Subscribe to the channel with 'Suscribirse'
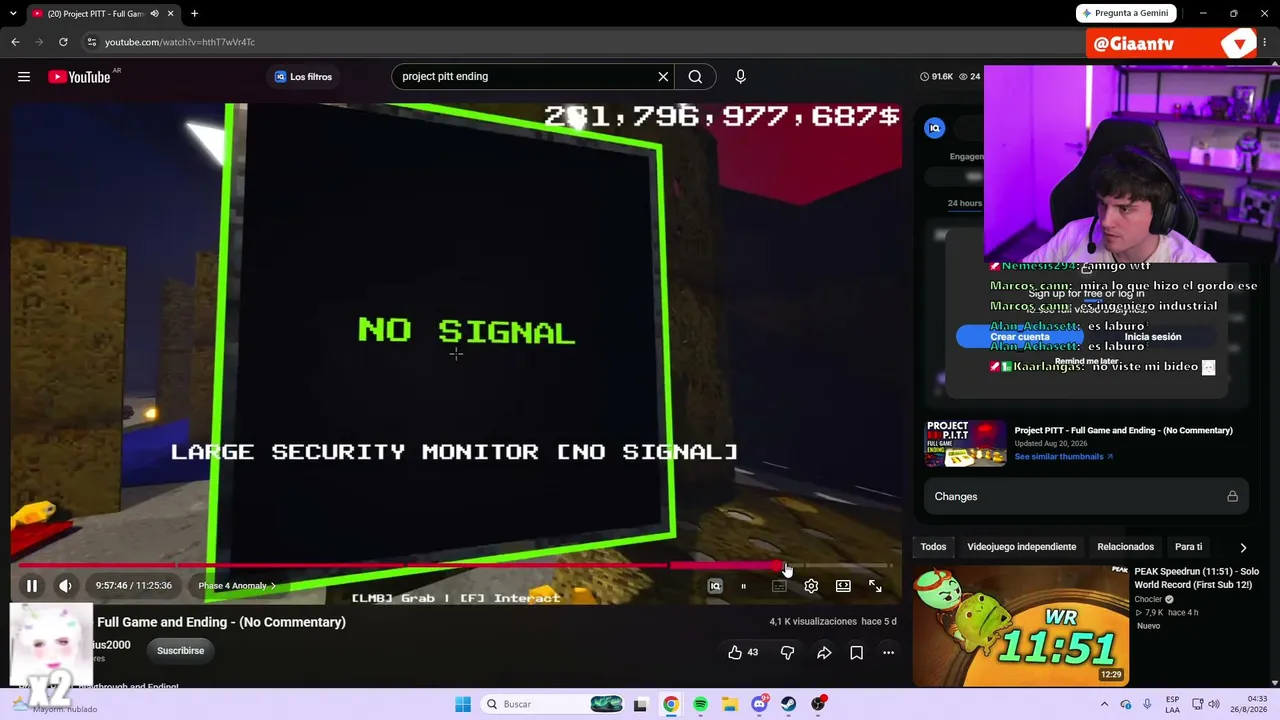1280x720 pixels. coord(180,651)
